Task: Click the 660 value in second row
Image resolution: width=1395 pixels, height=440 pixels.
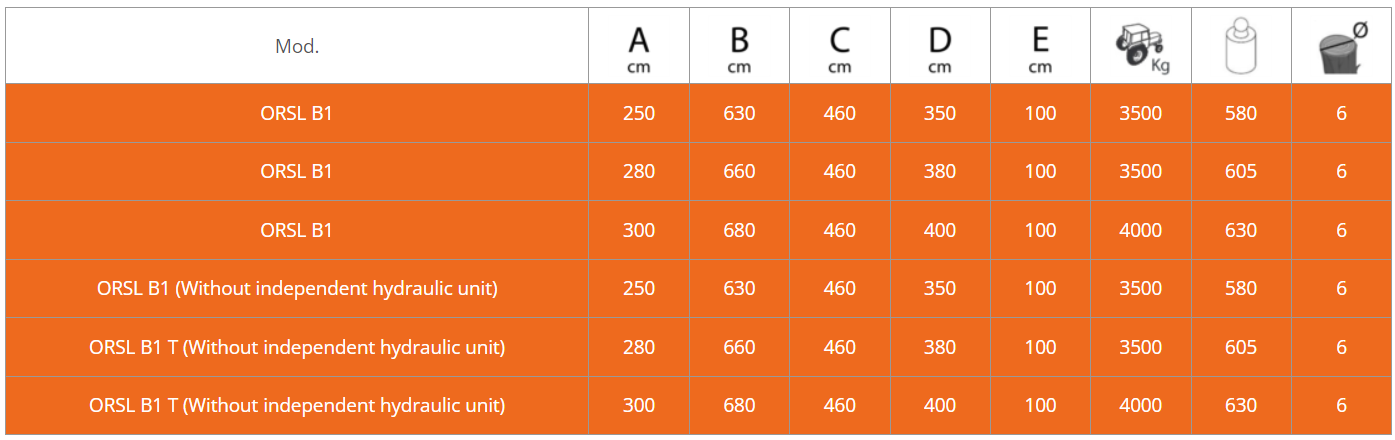Action: [739, 171]
